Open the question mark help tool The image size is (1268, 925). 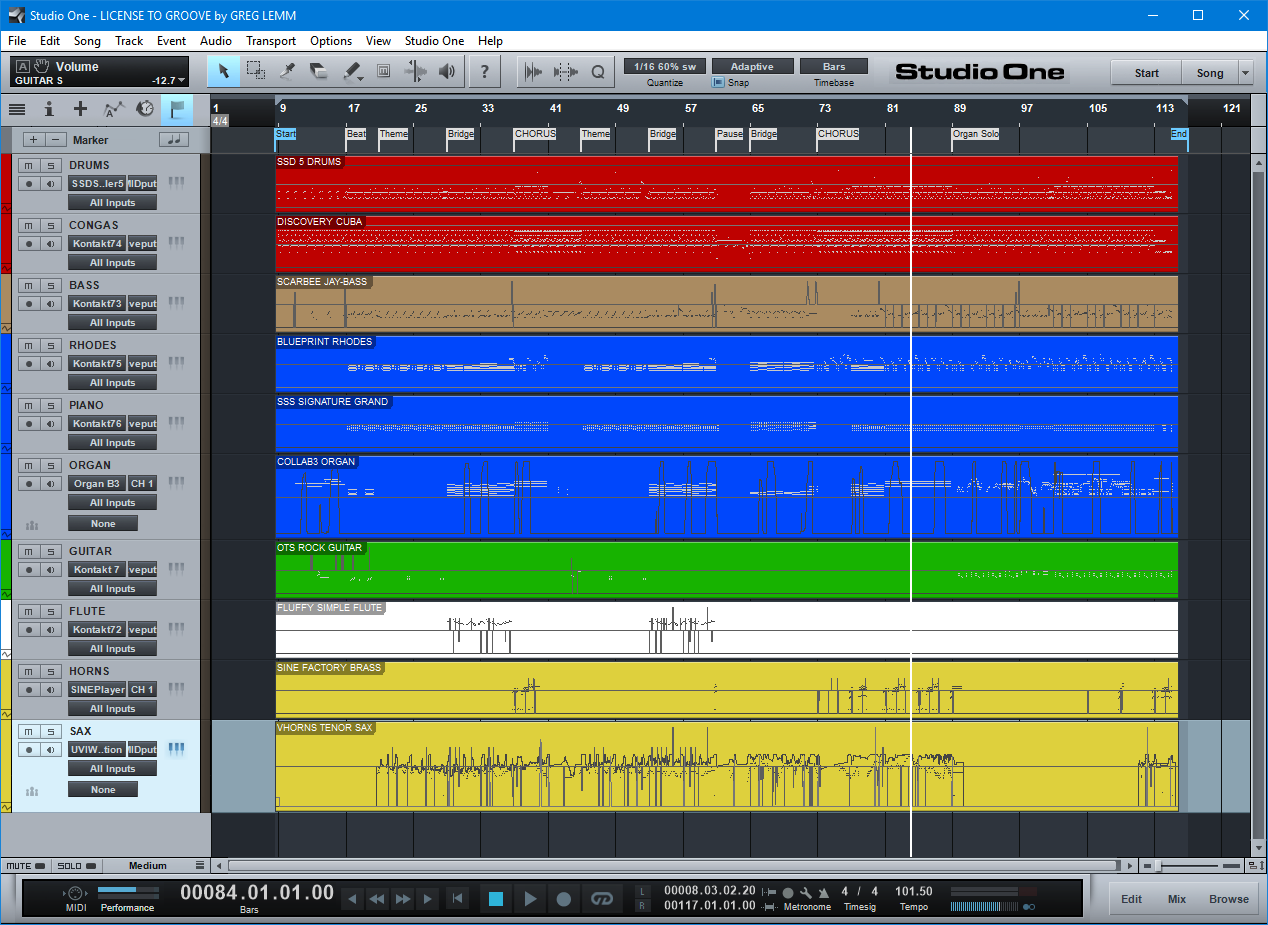click(485, 71)
